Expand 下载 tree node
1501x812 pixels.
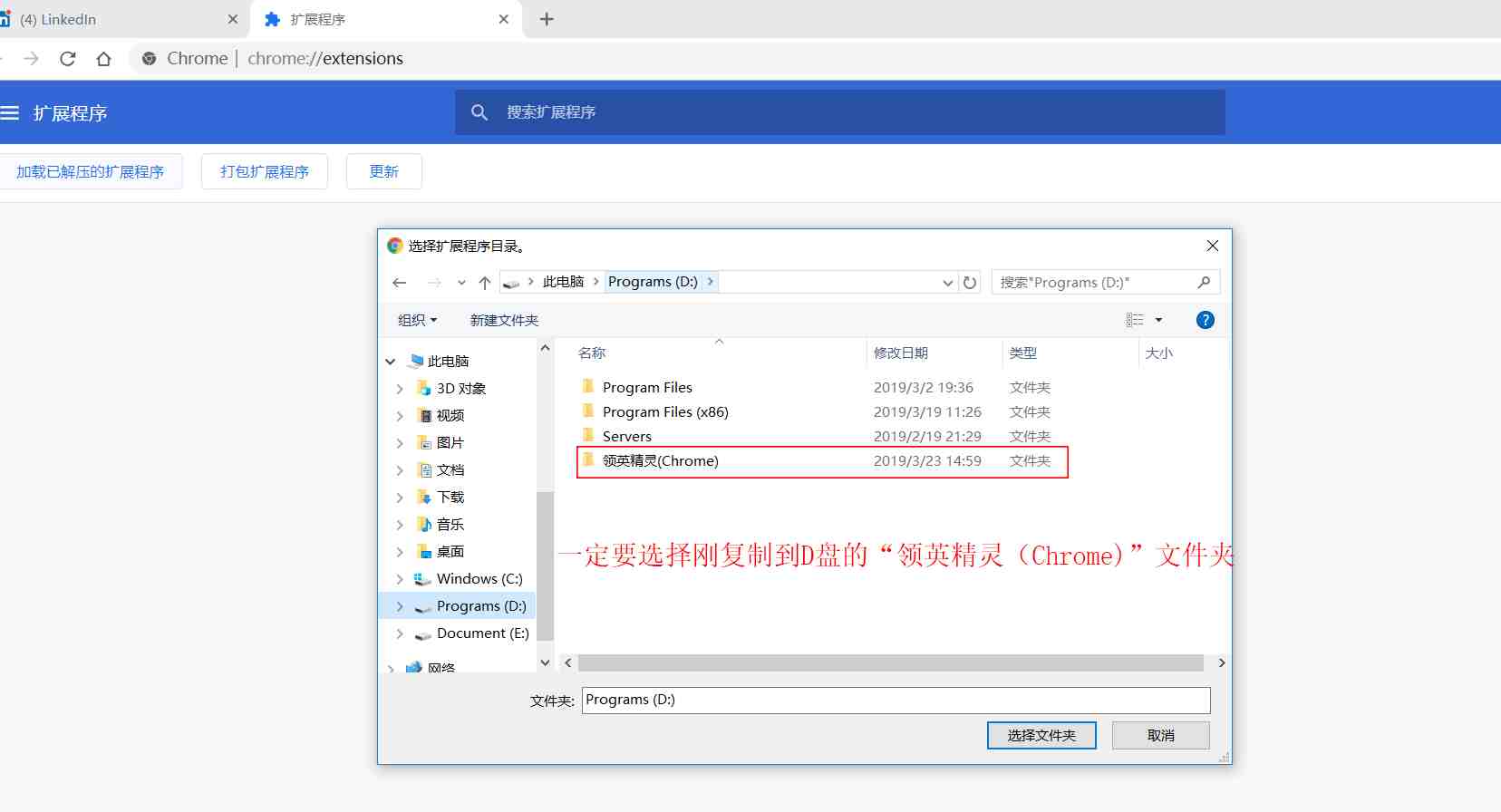pyautogui.click(x=400, y=498)
